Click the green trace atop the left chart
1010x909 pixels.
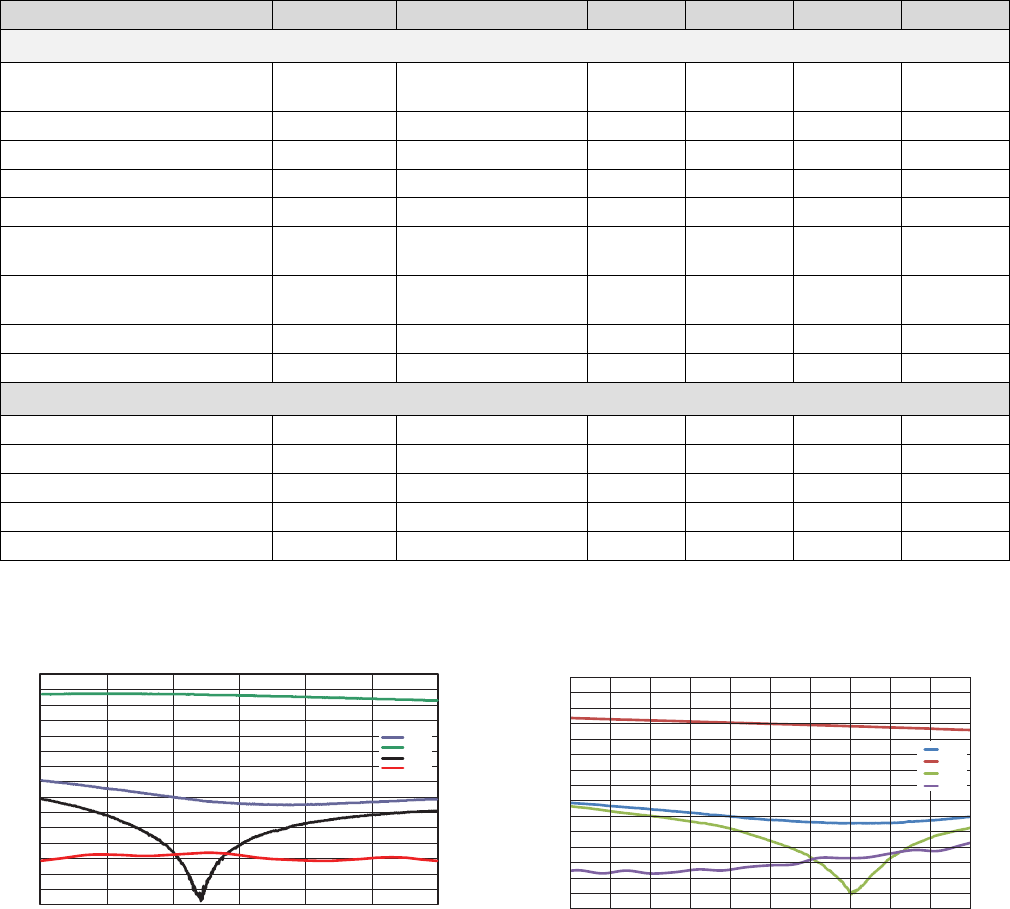240,694
